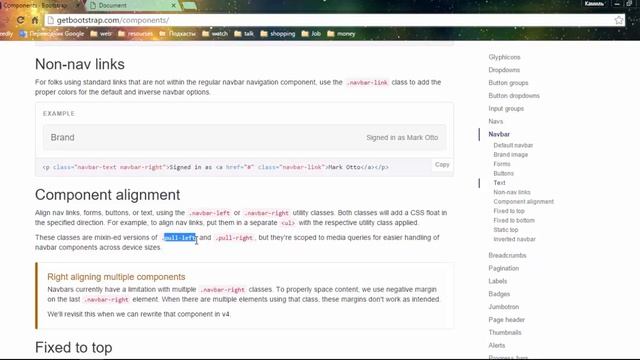This screenshot has width=640, height=360.
Task: Open the shopping bookmarks folder
Action: coord(278,34)
